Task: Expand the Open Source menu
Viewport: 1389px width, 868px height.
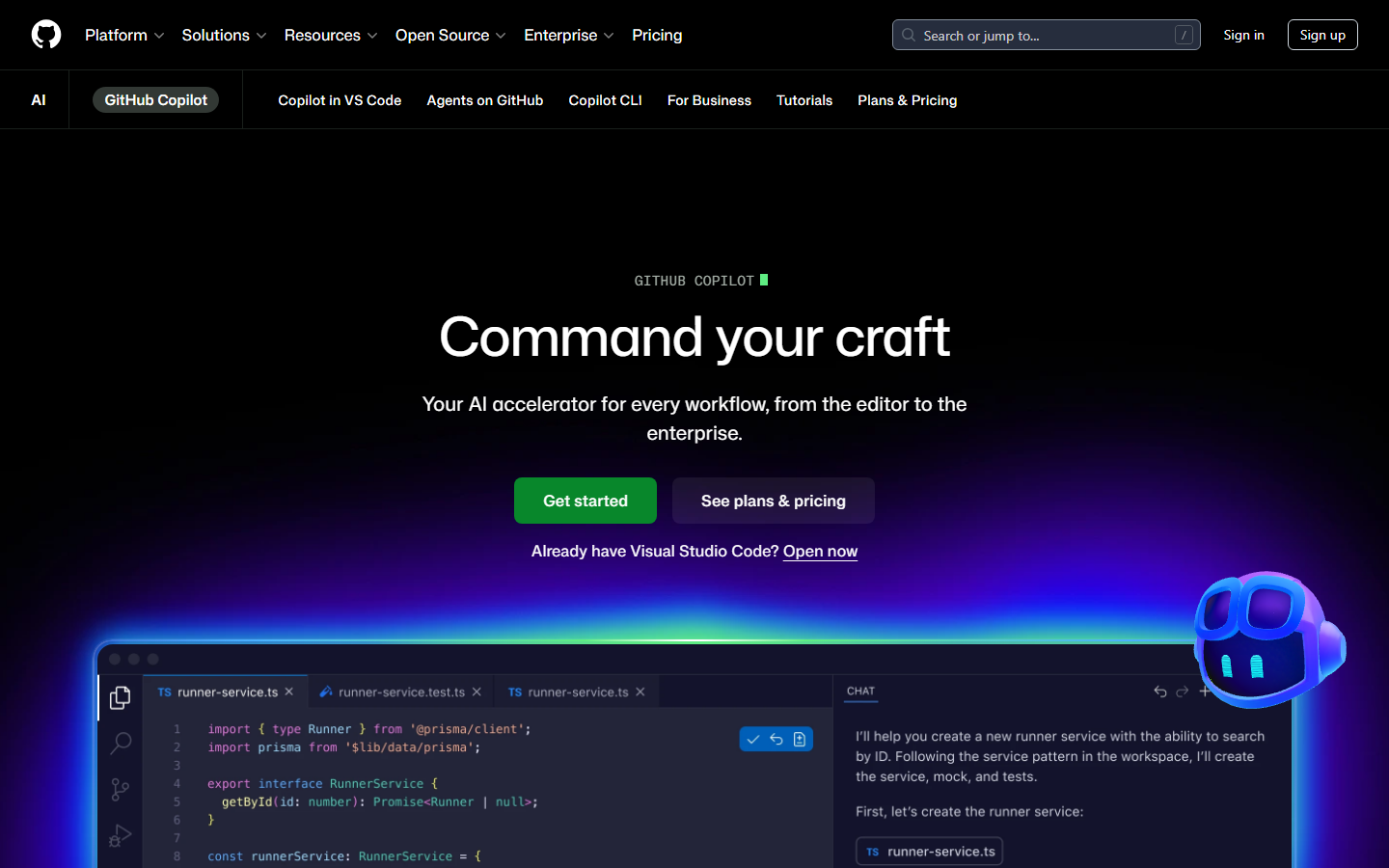Action: pos(450,35)
